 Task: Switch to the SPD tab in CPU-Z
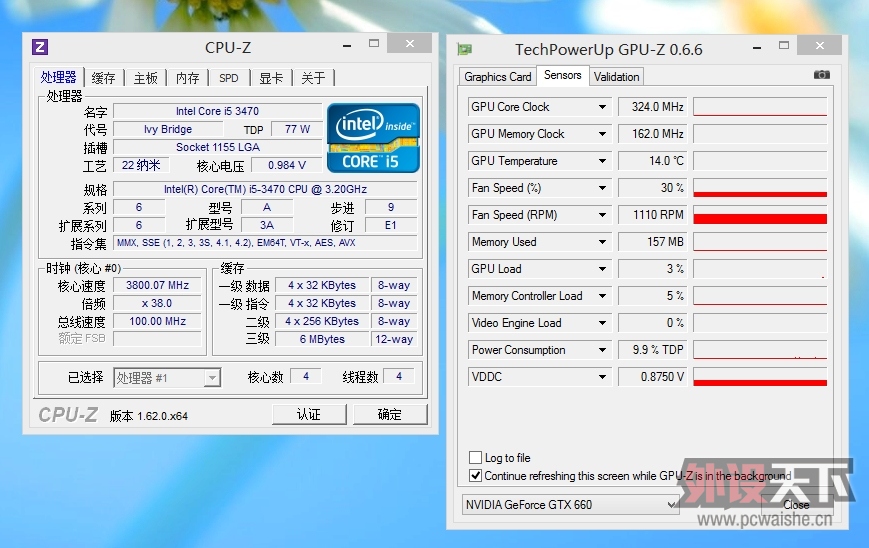229,78
